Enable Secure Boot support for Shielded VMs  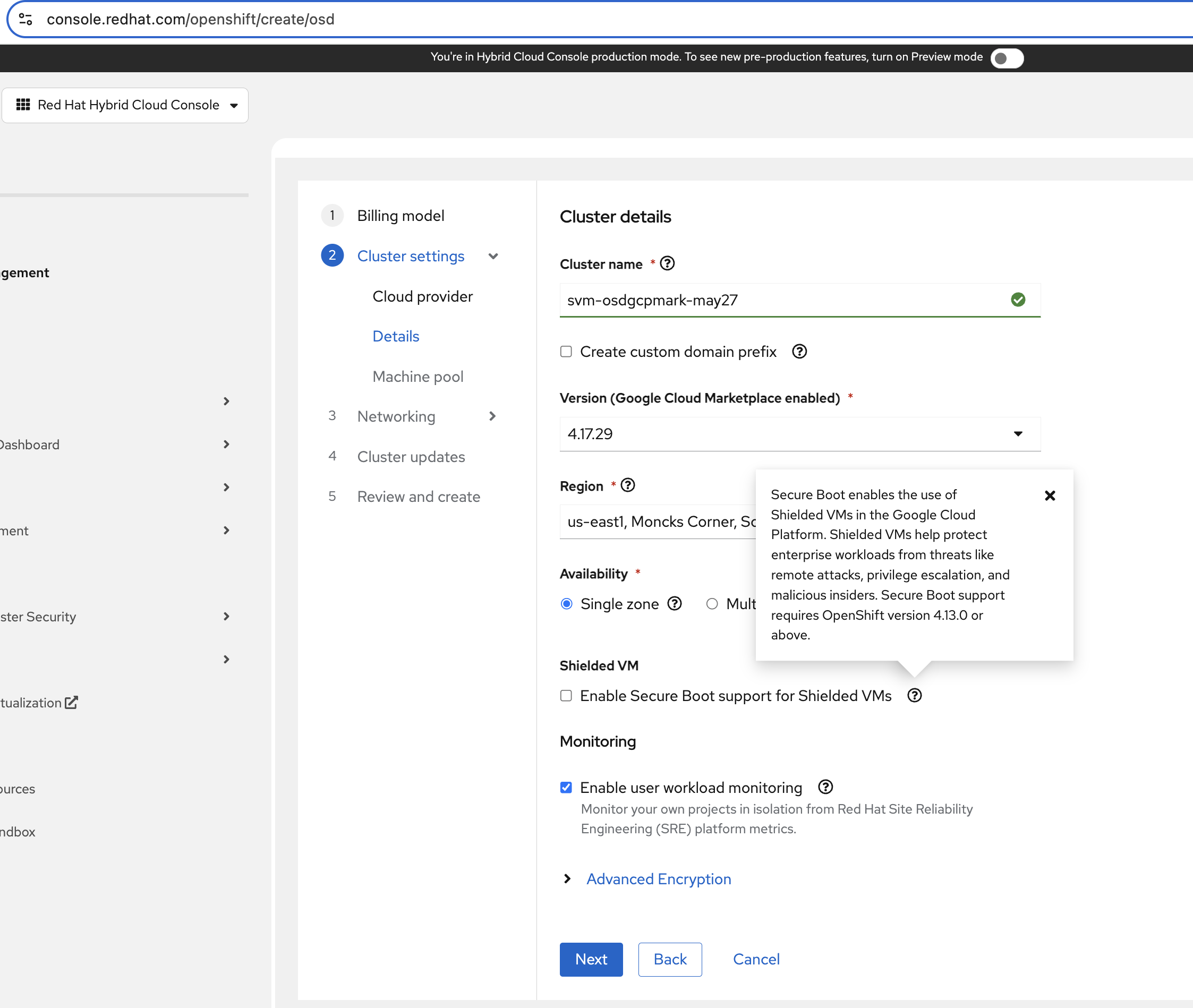(566, 695)
